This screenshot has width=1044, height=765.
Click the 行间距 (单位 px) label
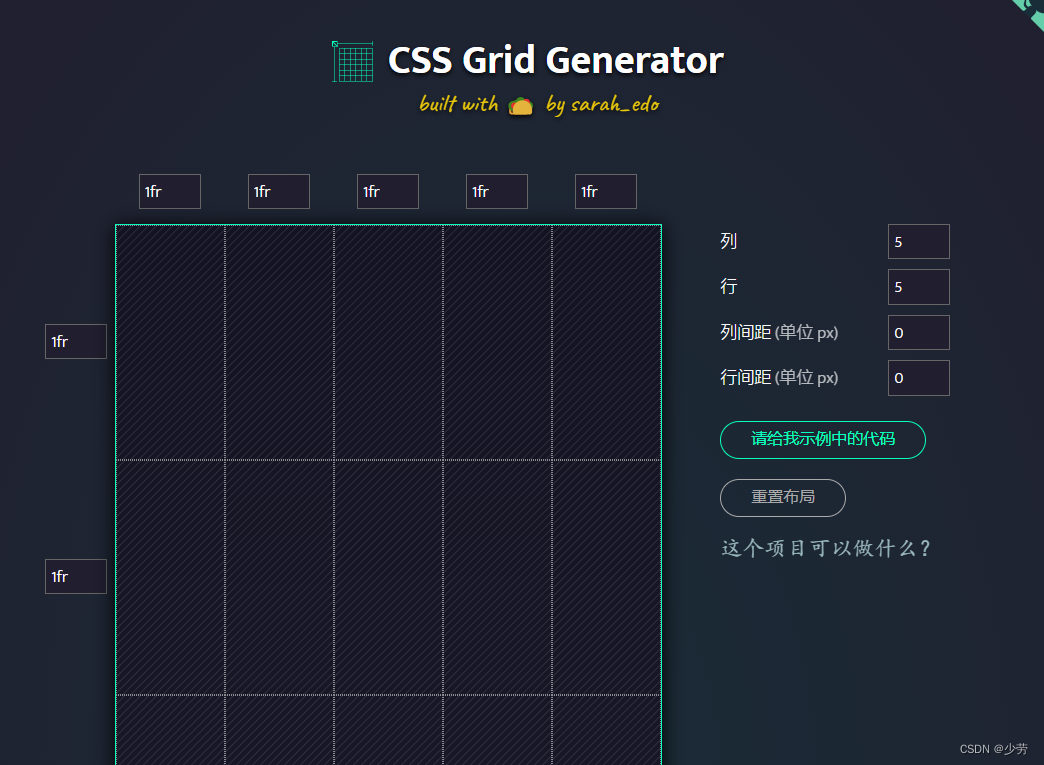(779, 378)
